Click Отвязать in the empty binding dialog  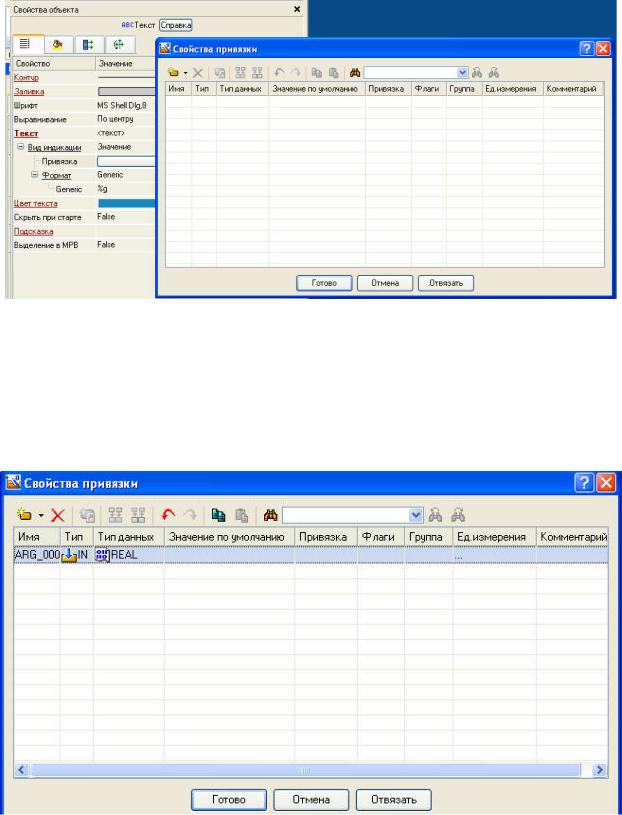[x=446, y=283]
